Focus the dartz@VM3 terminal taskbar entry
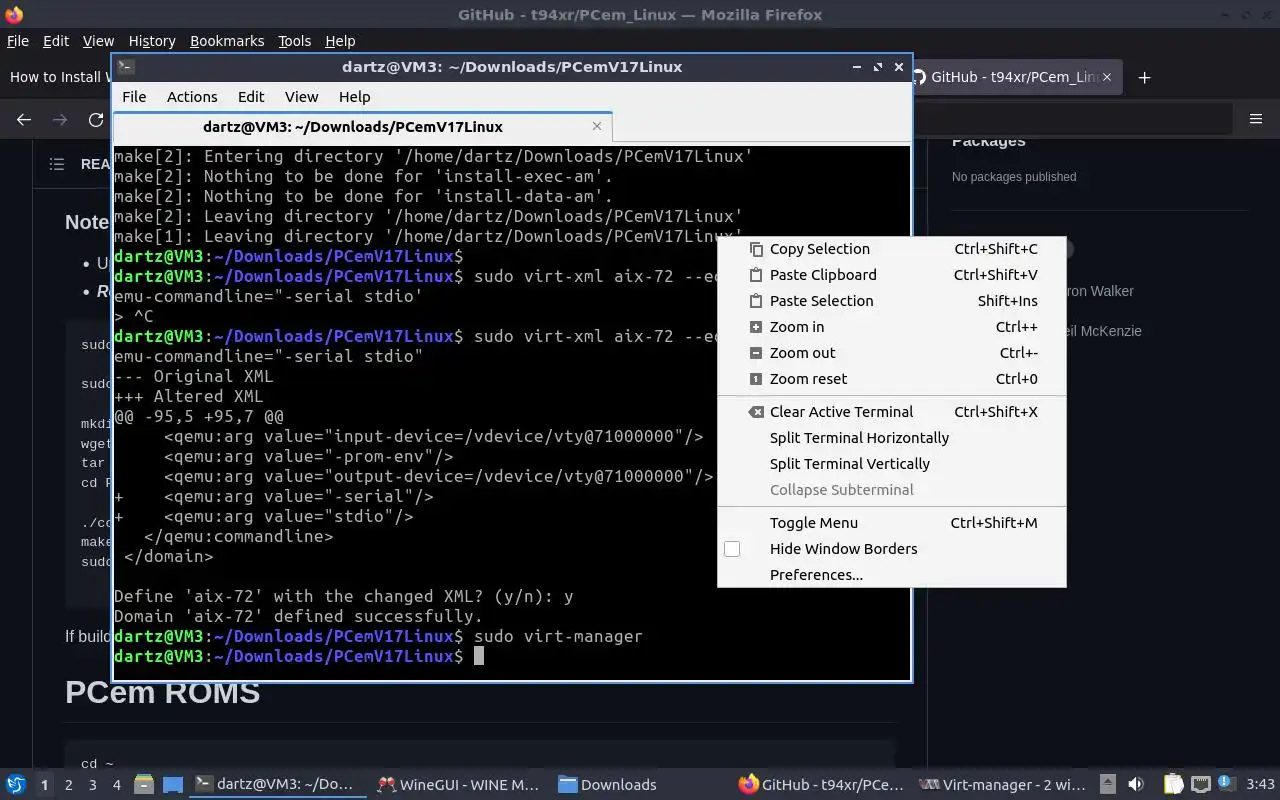 (276, 785)
